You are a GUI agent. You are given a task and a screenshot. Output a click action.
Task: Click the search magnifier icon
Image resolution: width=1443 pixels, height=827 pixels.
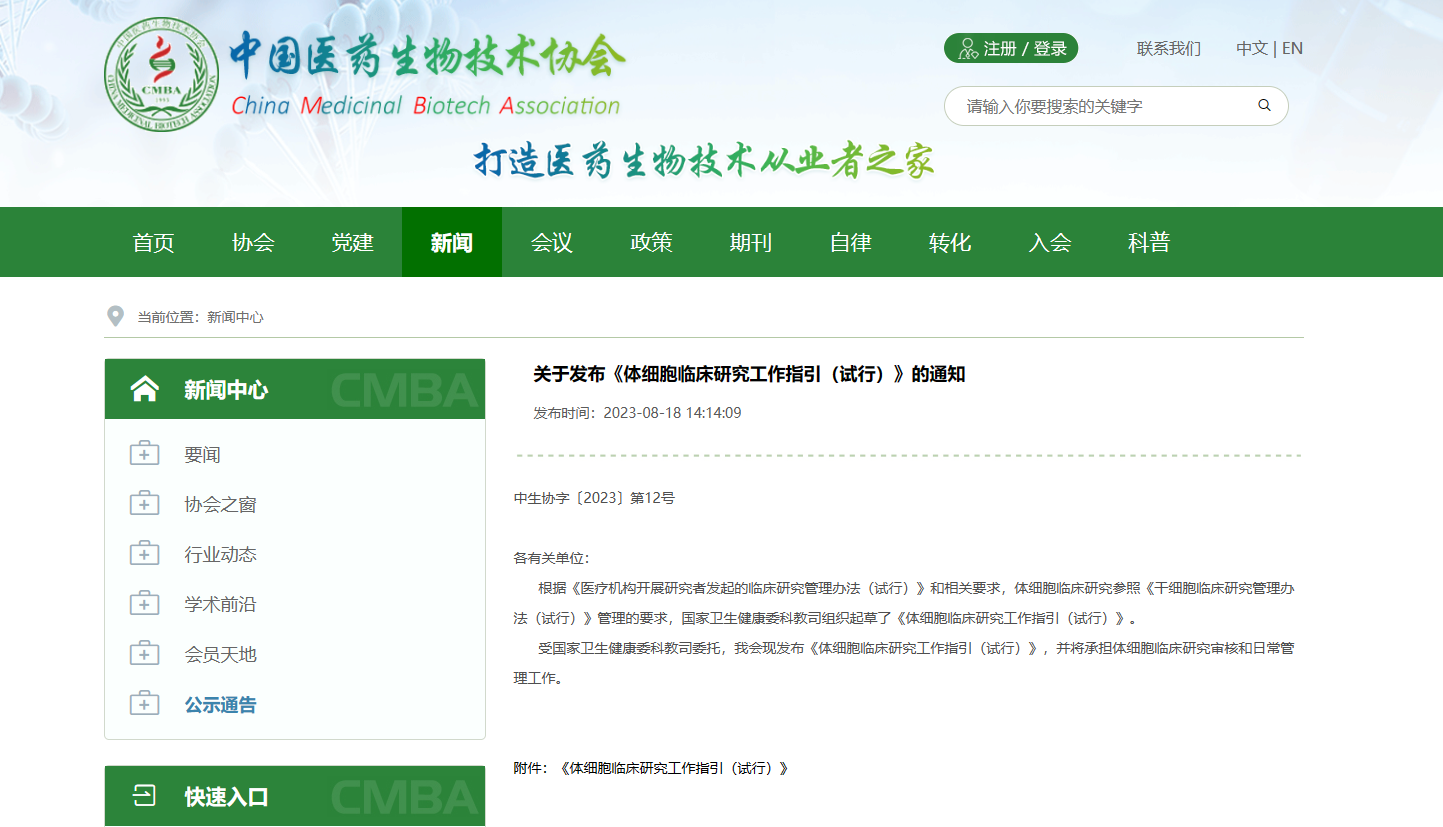click(x=1264, y=105)
